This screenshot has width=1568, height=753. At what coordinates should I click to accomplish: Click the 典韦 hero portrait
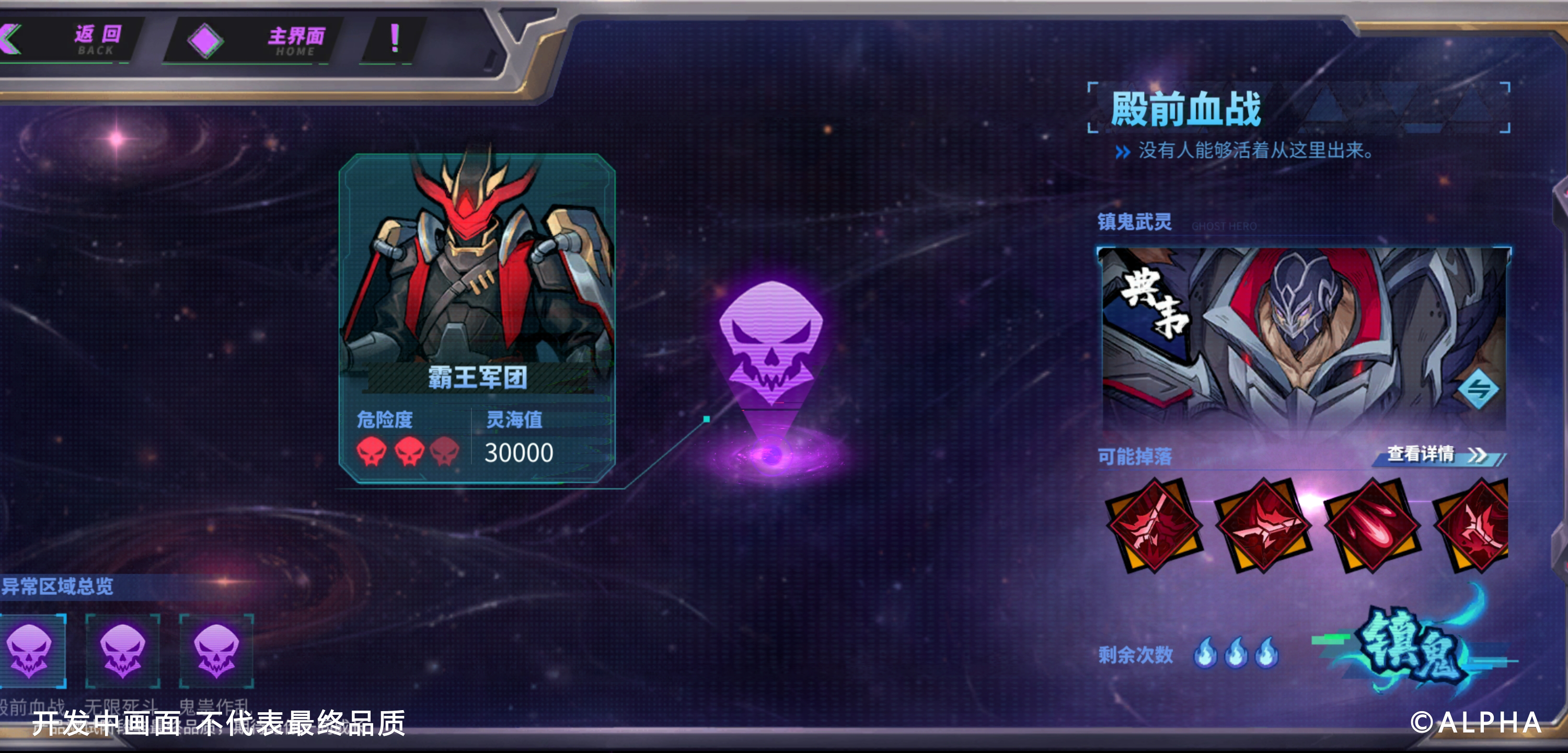1304,339
